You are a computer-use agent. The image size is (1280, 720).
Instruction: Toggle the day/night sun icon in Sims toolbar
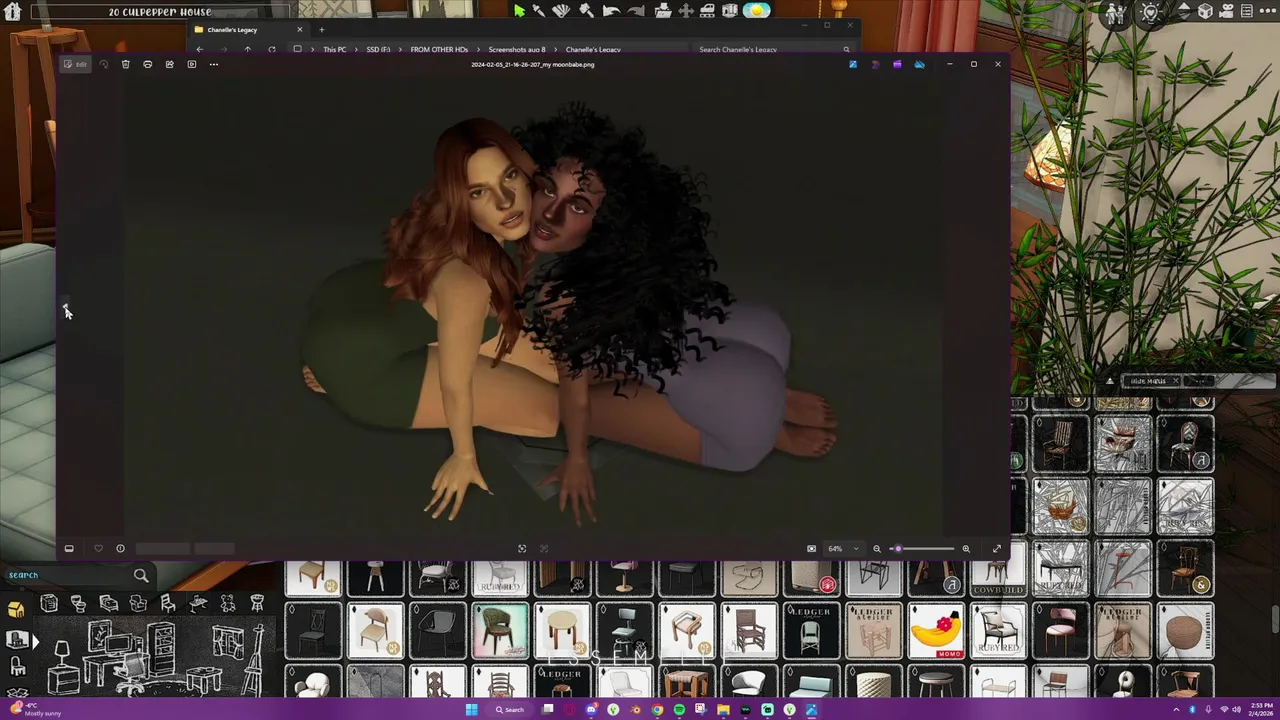[757, 11]
